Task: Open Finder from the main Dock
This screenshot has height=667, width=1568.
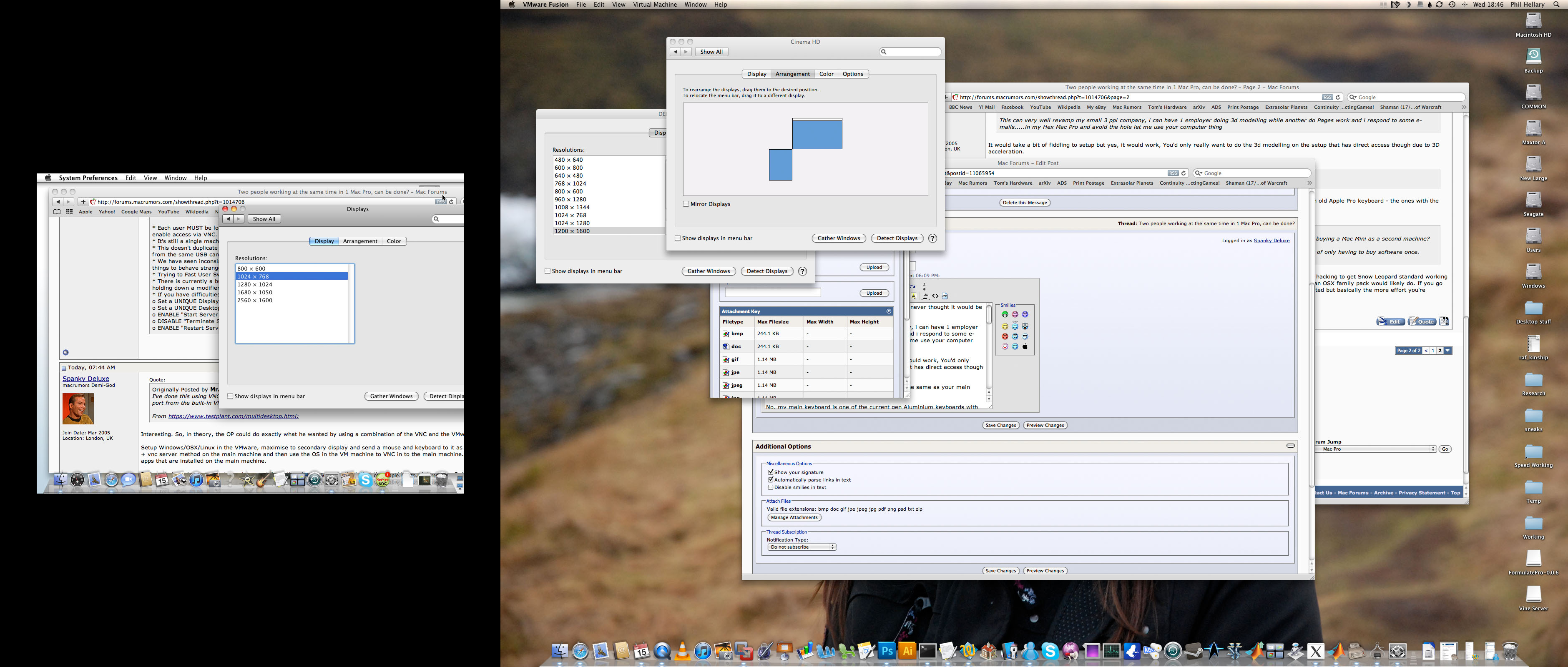Action: (x=559, y=651)
